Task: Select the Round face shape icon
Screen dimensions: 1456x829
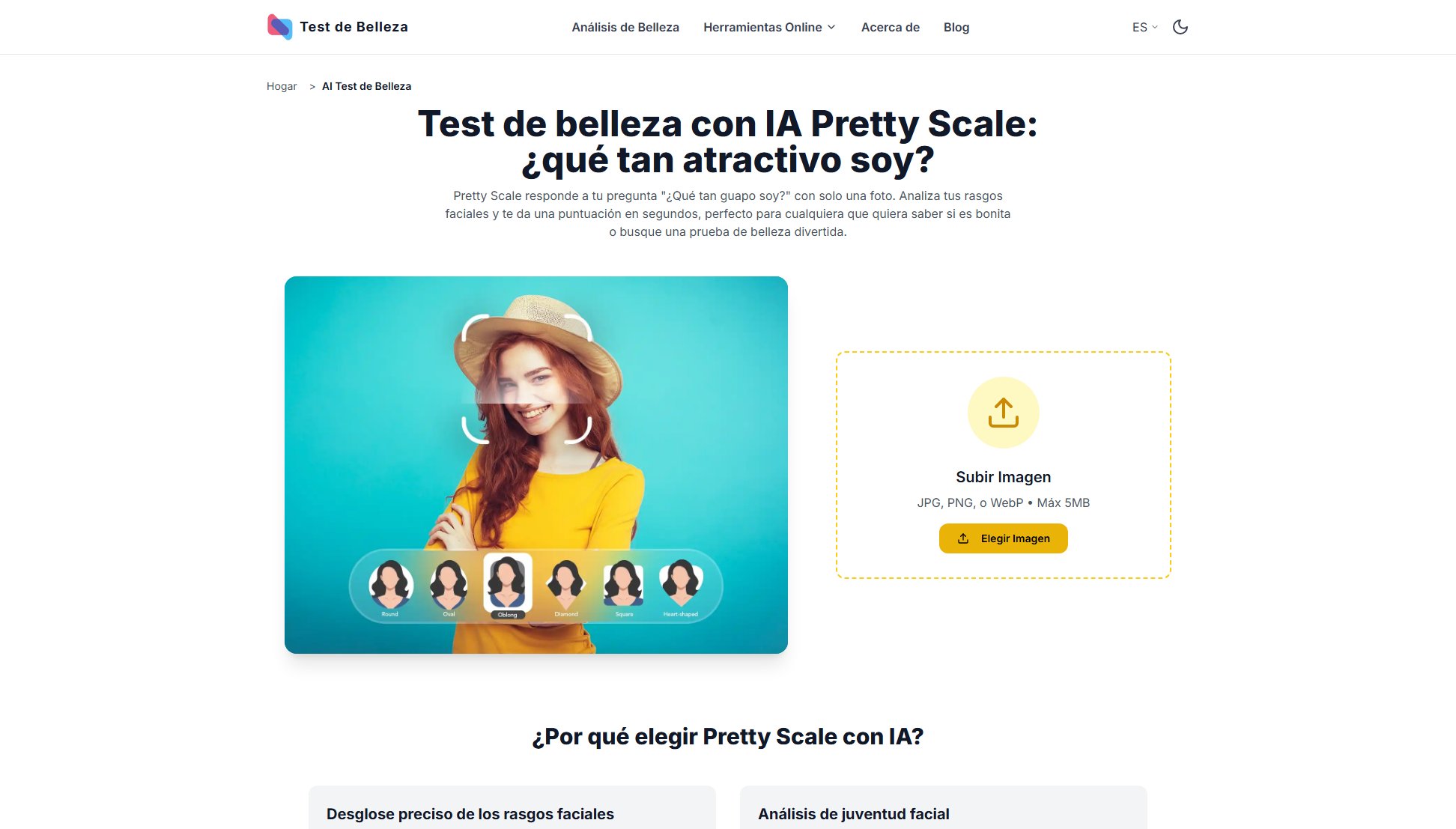Action: point(390,586)
